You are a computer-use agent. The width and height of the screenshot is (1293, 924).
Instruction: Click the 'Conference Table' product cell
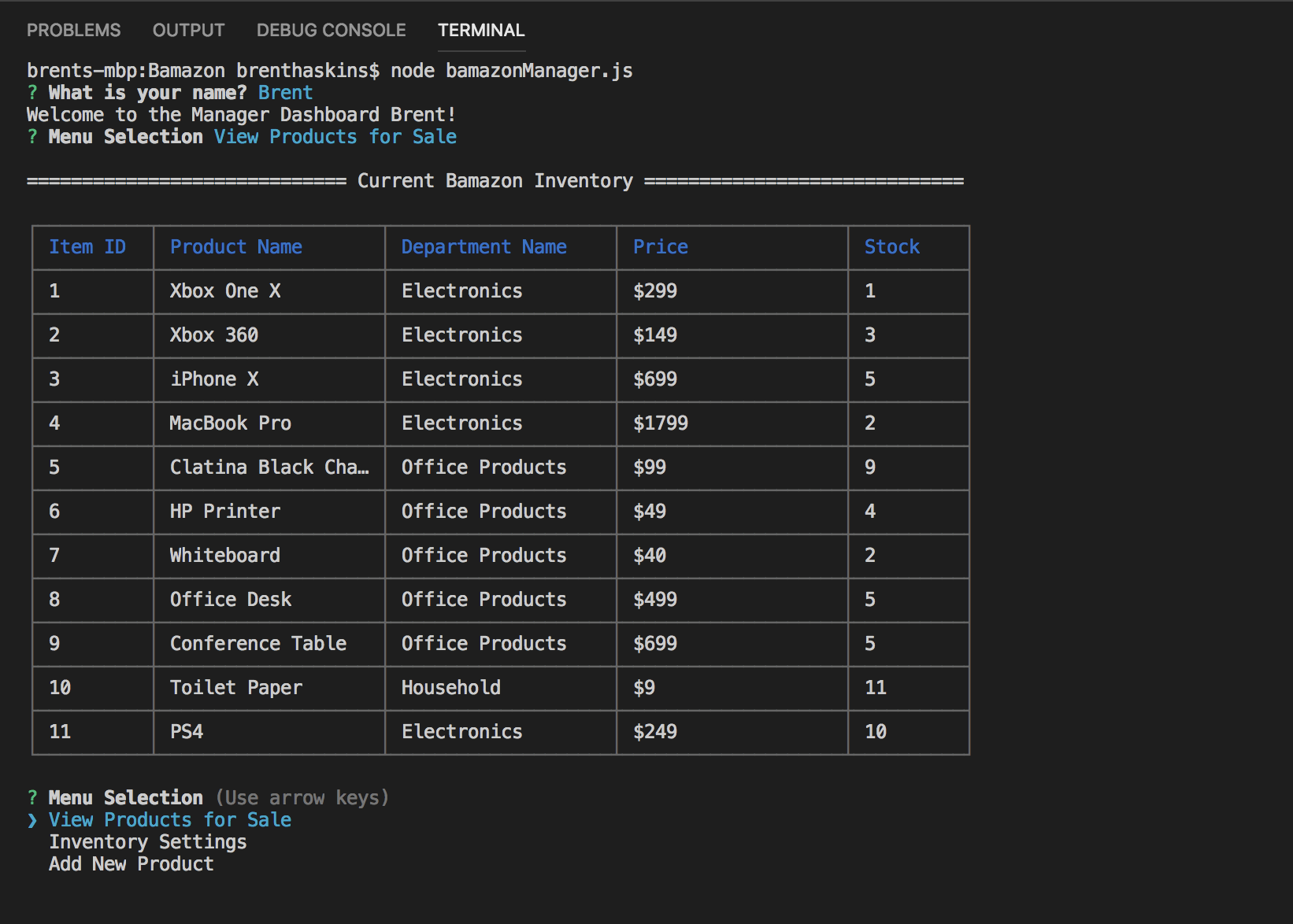pyautogui.click(x=269, y=644)
